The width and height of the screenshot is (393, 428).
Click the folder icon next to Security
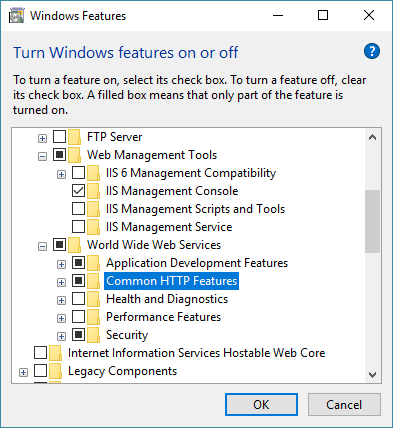coord(94,335)
